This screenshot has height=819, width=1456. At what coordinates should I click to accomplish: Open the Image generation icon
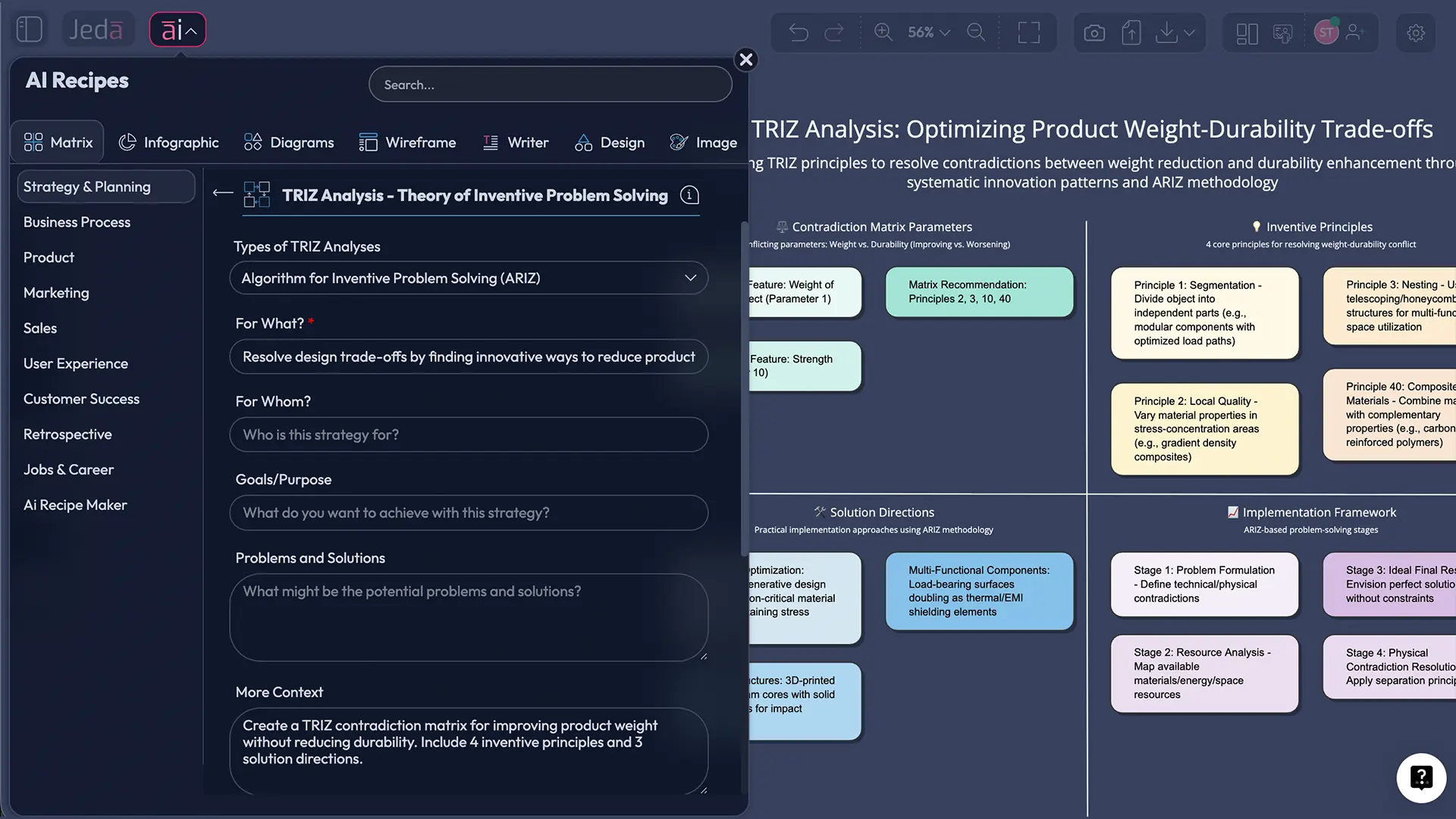pyautogui.click(x=677, y=142)
